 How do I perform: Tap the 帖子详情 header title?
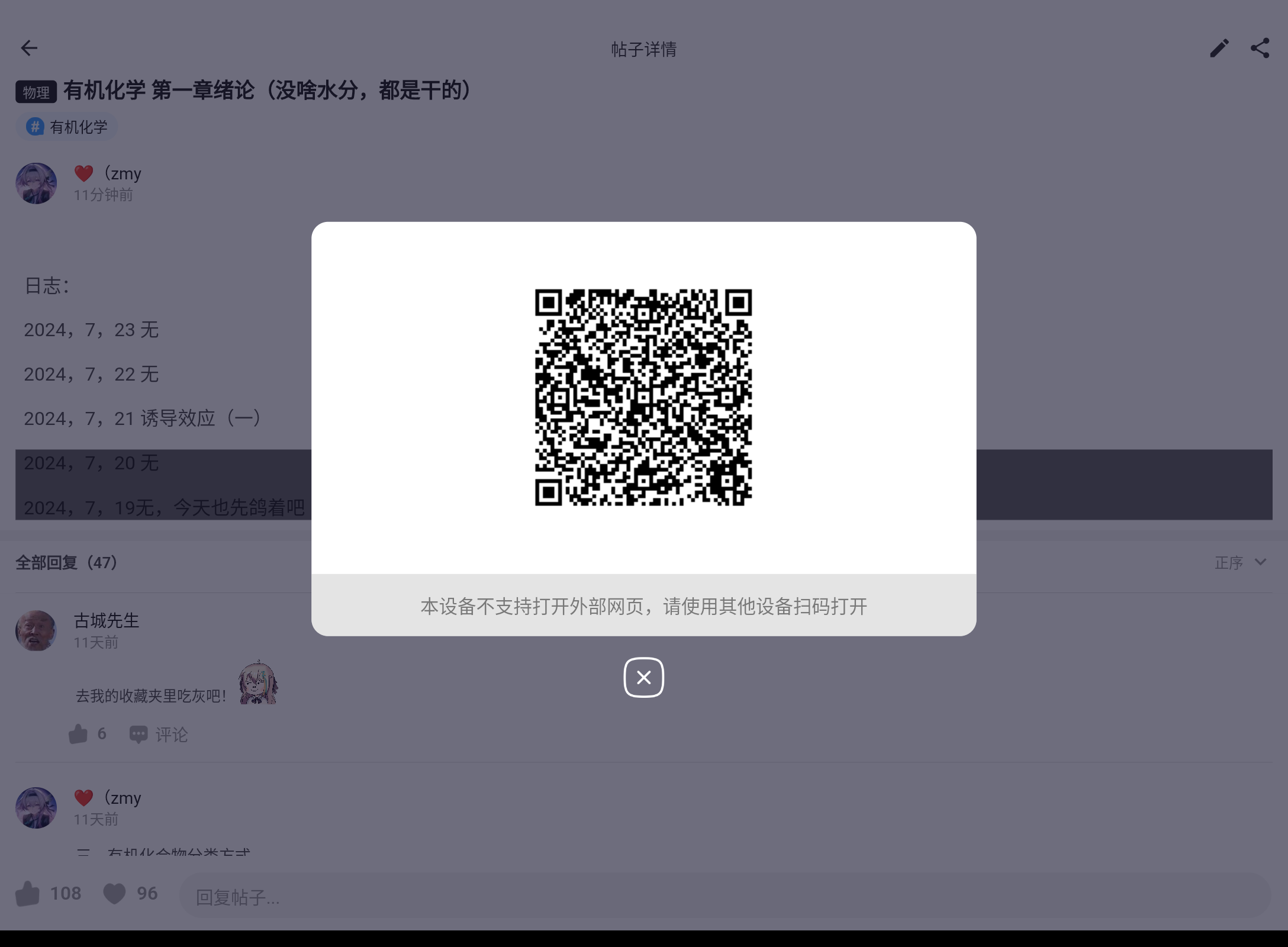pos(643,49)
